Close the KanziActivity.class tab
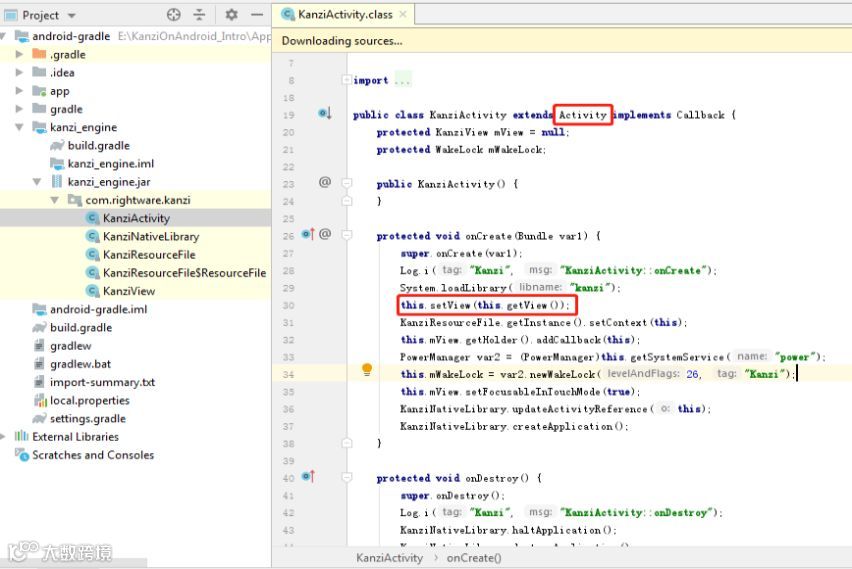Screen dimensions: 852x569 coord(403,15)
